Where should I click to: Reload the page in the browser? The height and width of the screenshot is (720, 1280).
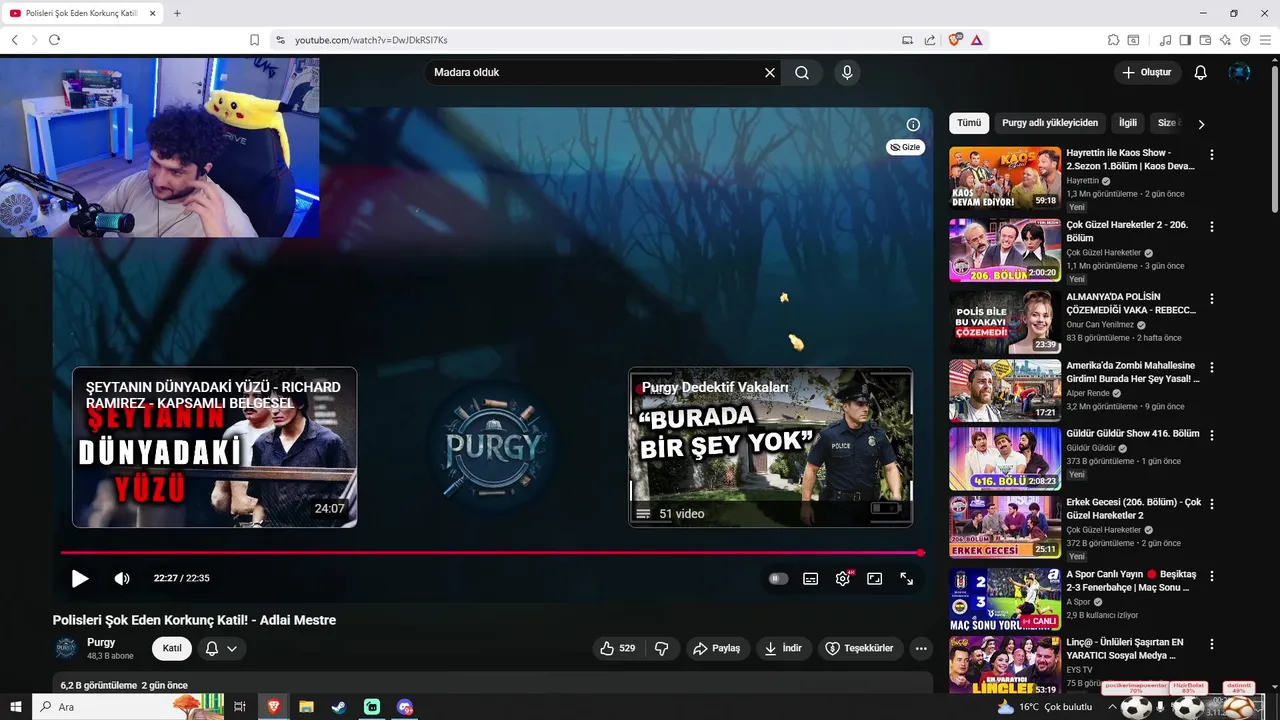54,40
